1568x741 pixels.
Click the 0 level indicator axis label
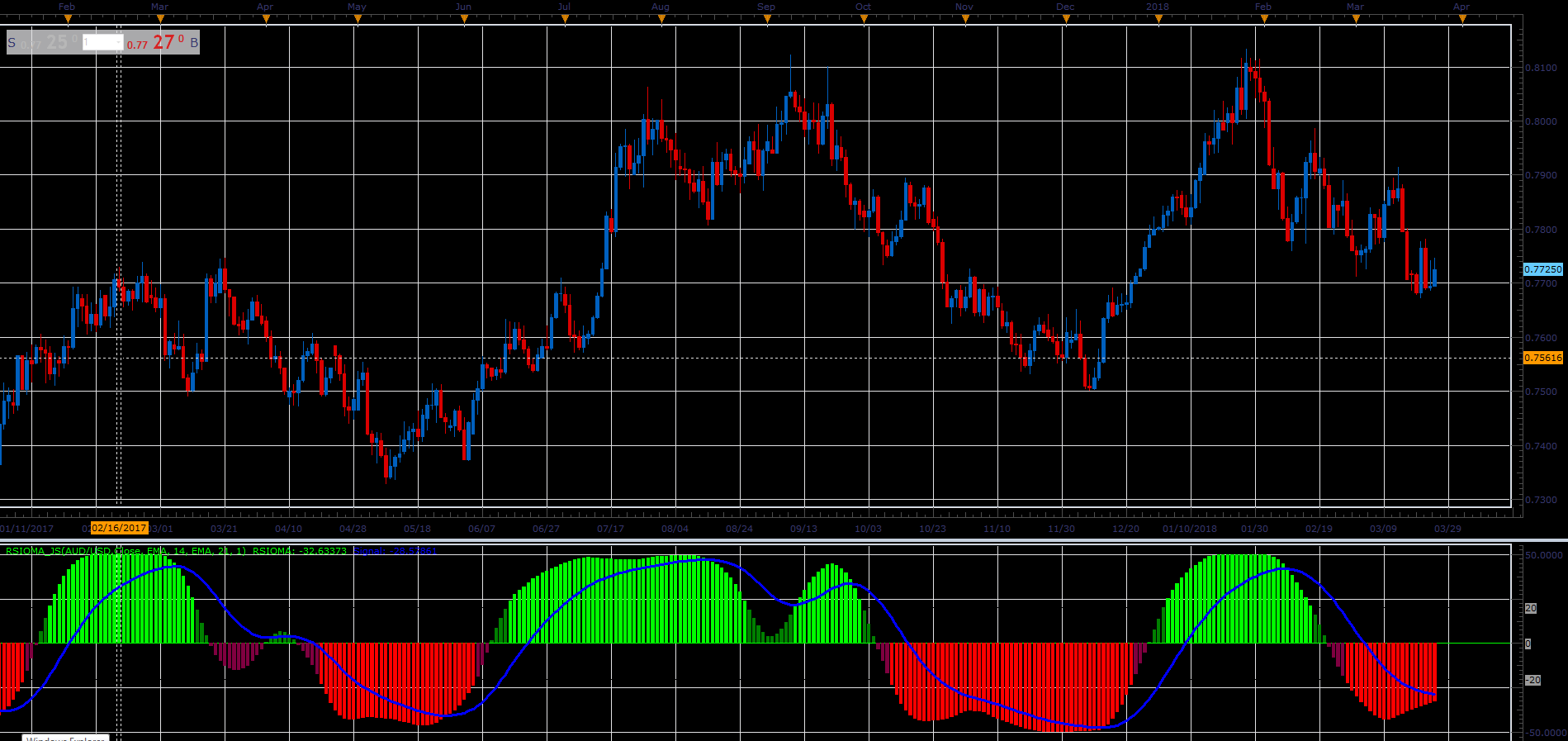pyautogui.click(x=1528, y=644)
